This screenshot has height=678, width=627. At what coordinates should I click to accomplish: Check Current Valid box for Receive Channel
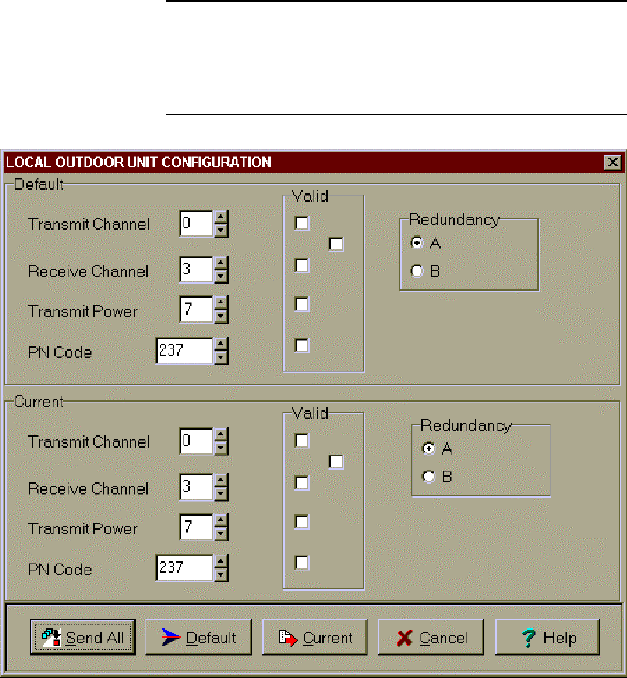coord(302,483)
